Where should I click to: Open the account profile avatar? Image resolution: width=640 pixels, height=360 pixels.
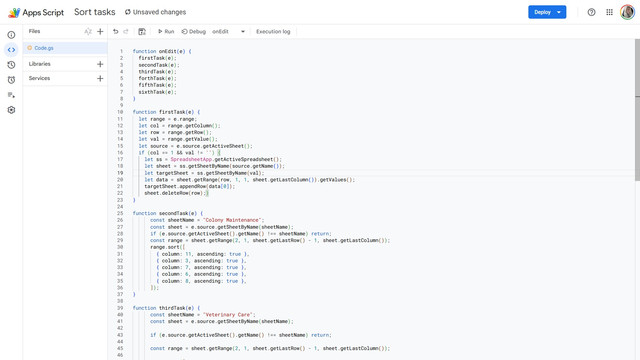627,12
